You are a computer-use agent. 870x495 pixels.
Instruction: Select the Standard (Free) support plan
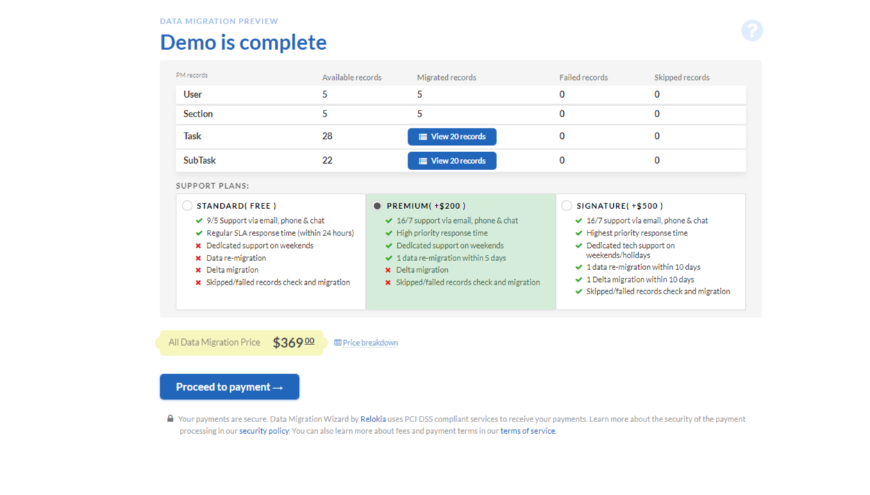coord(187,206)
